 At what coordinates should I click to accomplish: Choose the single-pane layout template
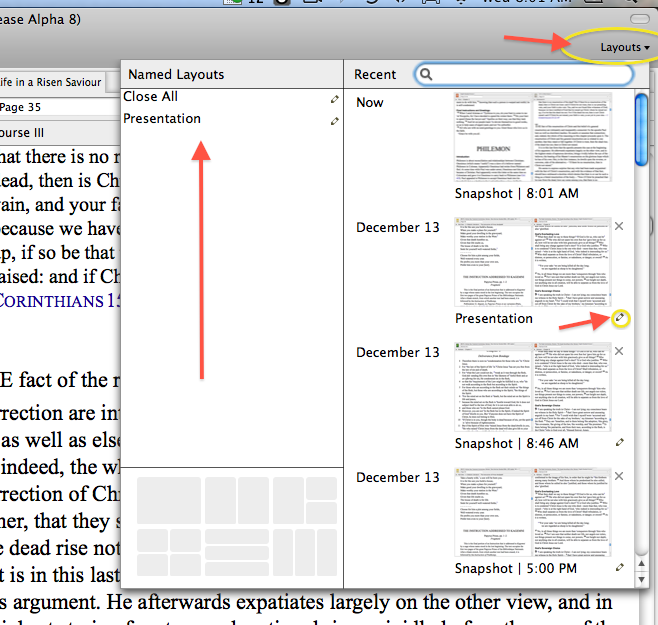tap(169, 500)
